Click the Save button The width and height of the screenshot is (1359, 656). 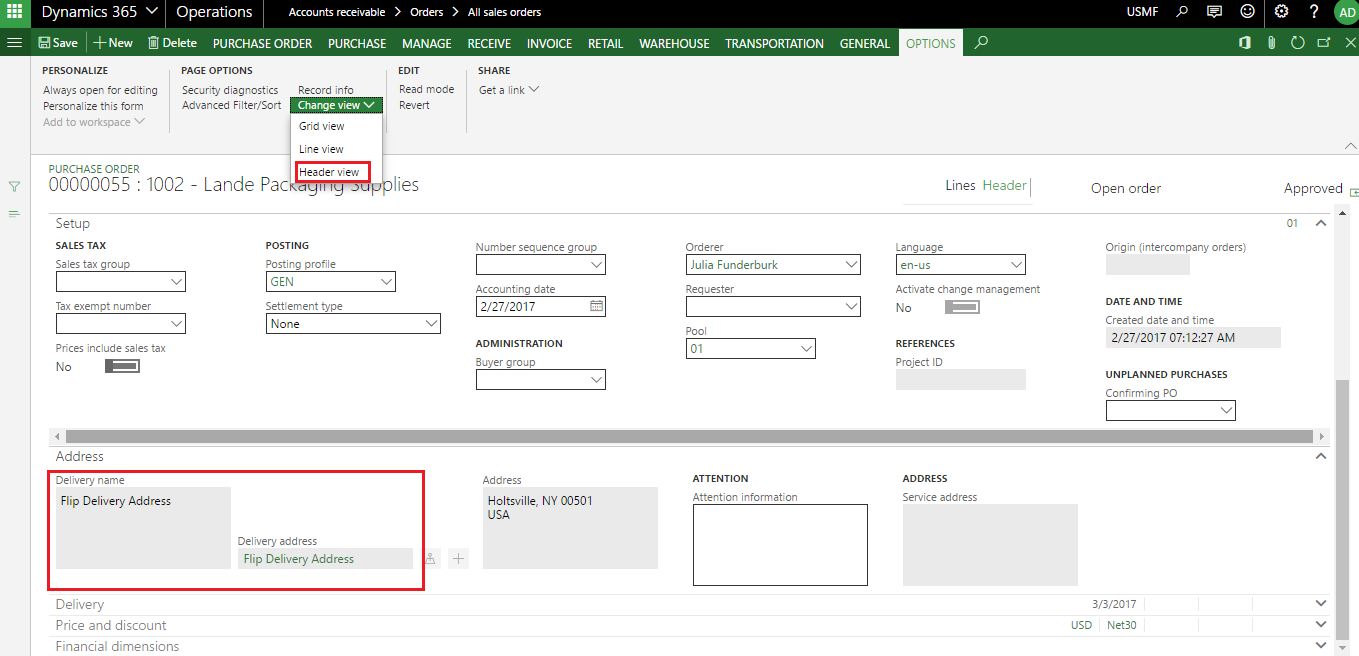[57, 43]
